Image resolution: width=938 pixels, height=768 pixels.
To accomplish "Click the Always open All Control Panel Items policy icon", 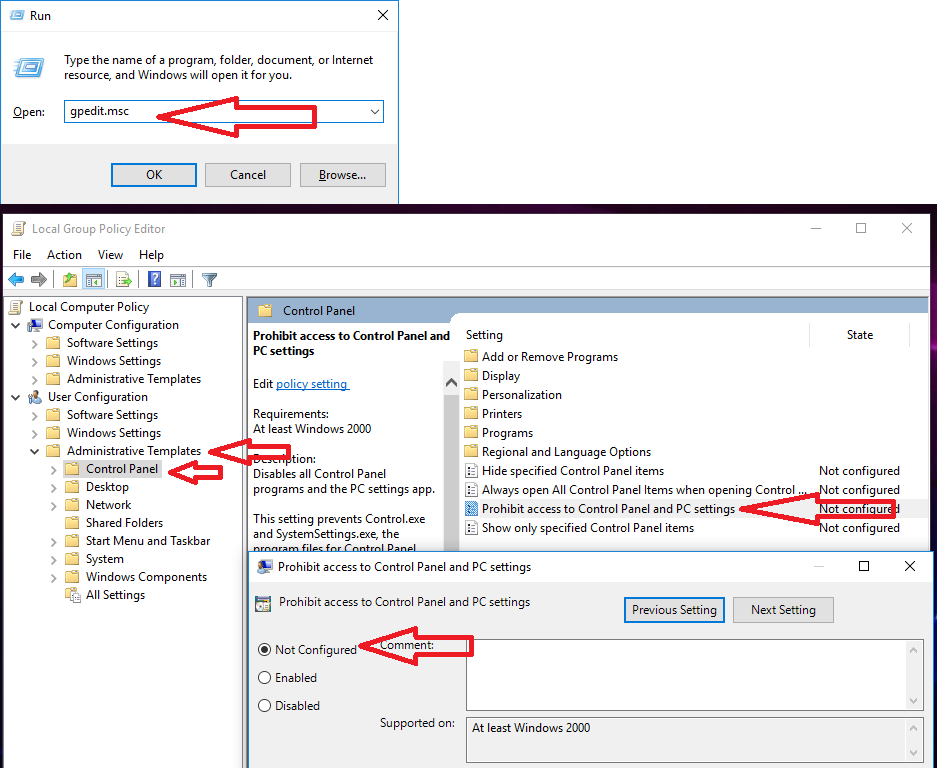I will 471,490.
